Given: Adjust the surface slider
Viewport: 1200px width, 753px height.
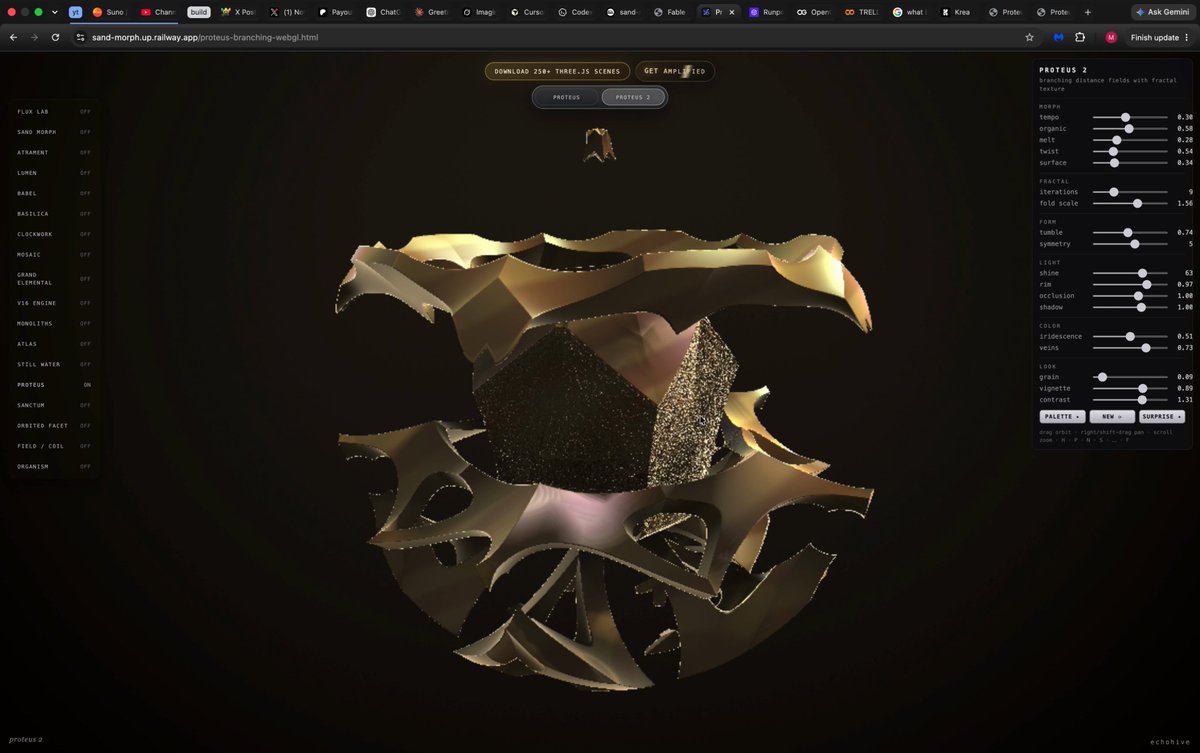Looking at the screenshot, I should click(x=1130, y=162).
